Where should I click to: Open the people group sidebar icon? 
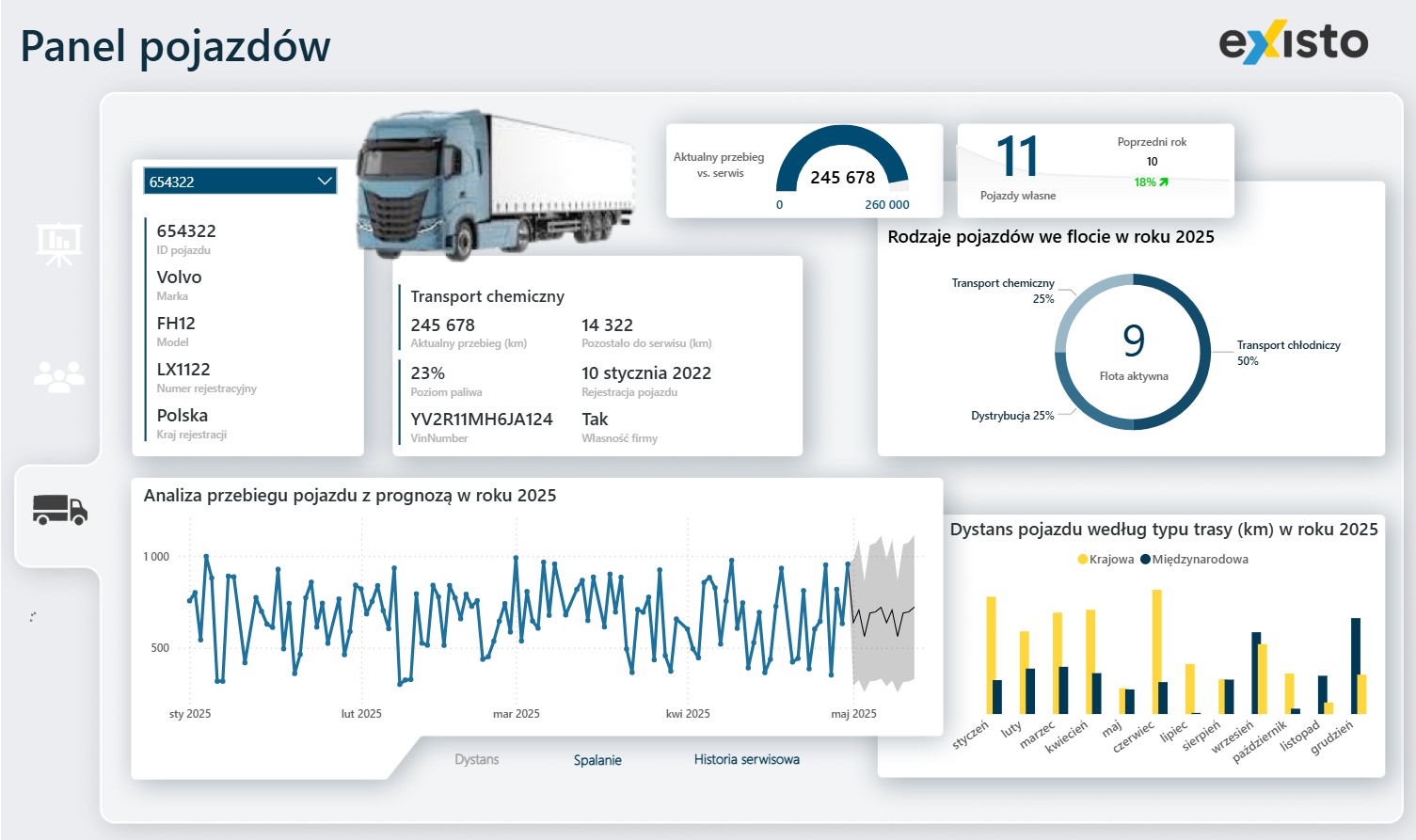click(59, 377)
